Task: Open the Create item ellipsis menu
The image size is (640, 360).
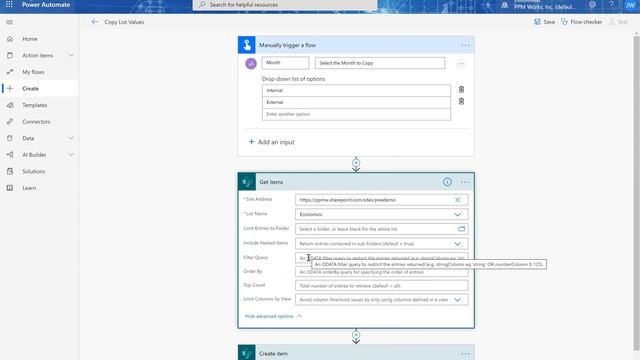Action: [465, 353]
